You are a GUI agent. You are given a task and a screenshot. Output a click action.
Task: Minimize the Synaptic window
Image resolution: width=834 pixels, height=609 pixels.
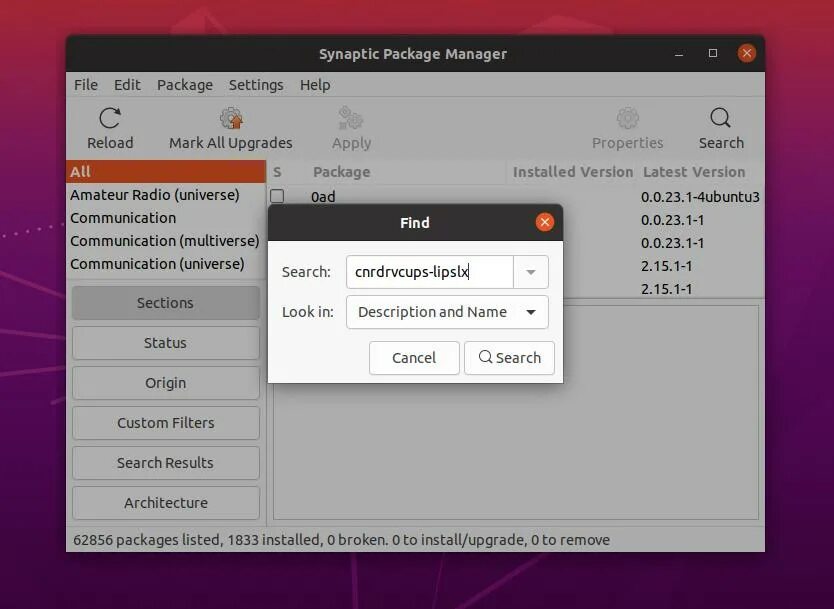(679, 54)
